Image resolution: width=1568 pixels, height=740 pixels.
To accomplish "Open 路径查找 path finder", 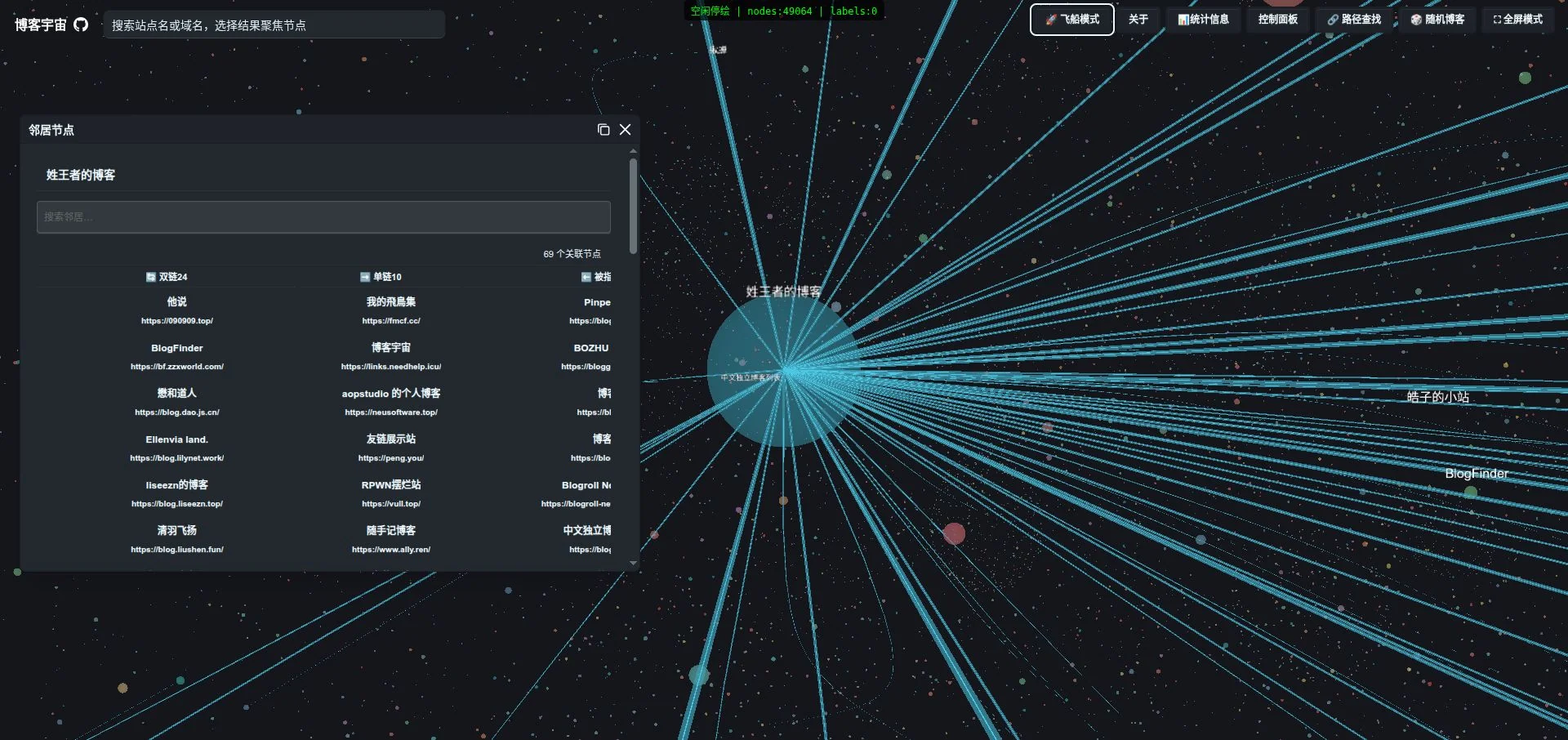I will coord(1354,20).
